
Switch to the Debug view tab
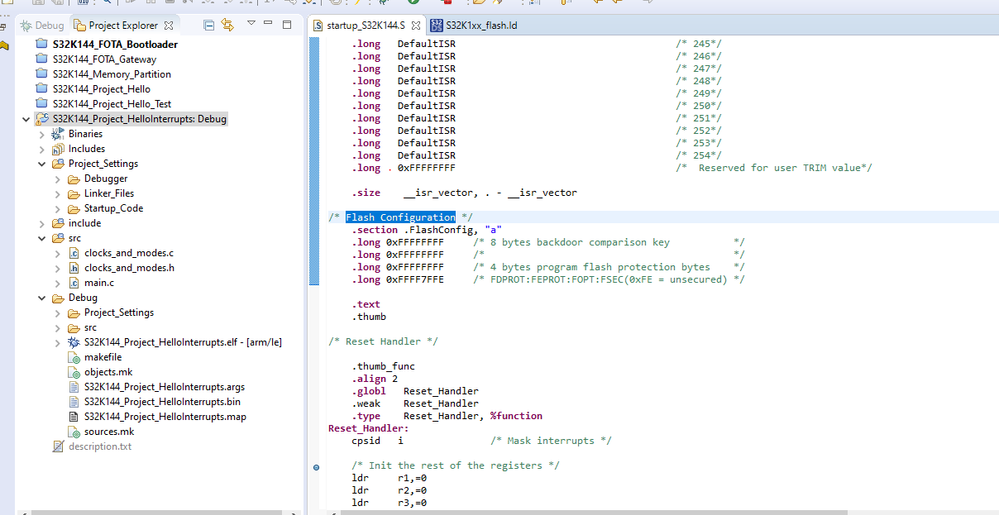click(x=42, y=25)
